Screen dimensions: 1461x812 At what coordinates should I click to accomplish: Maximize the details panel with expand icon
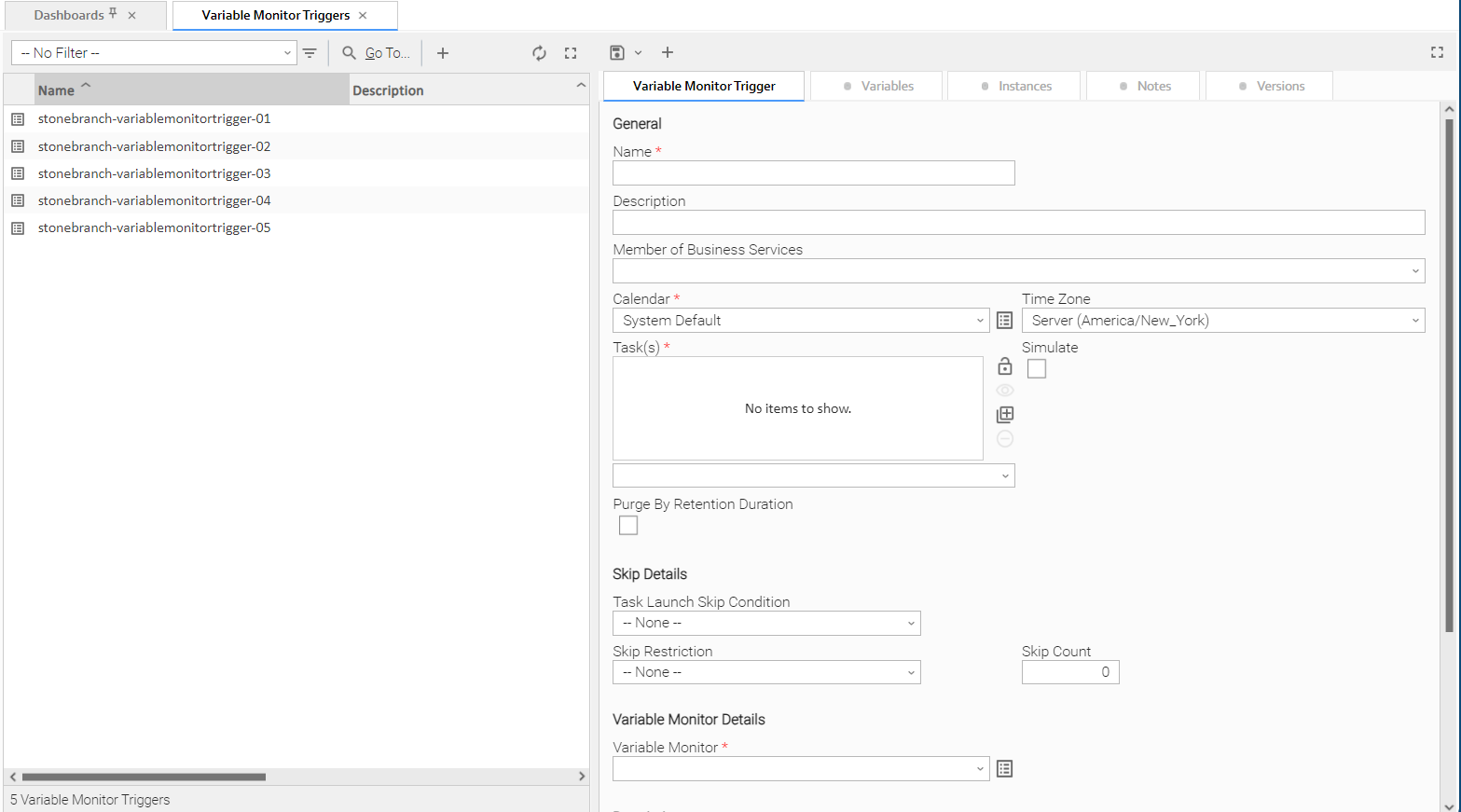coord(1437,53)
